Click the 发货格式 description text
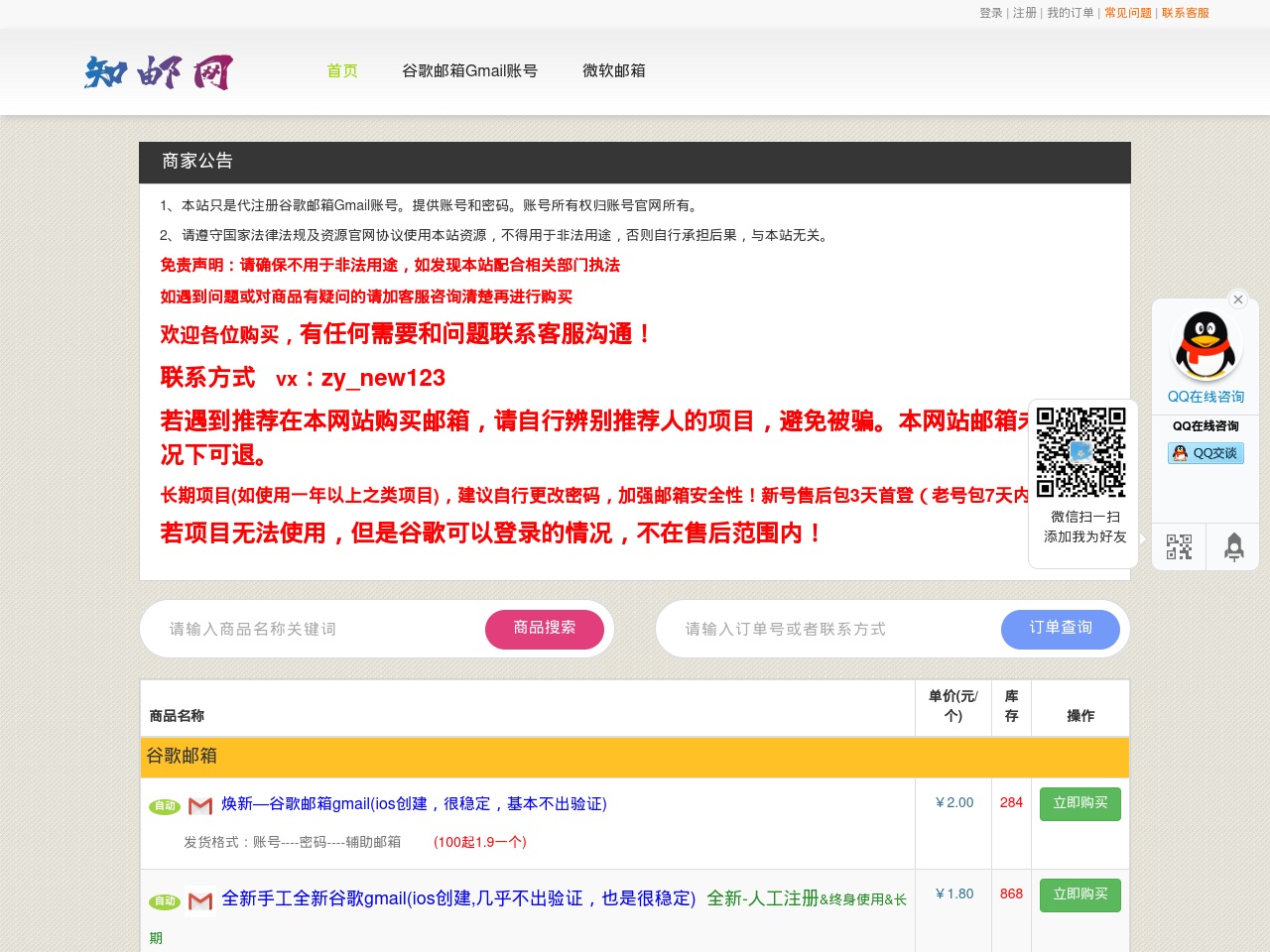 tap(292, 842)
